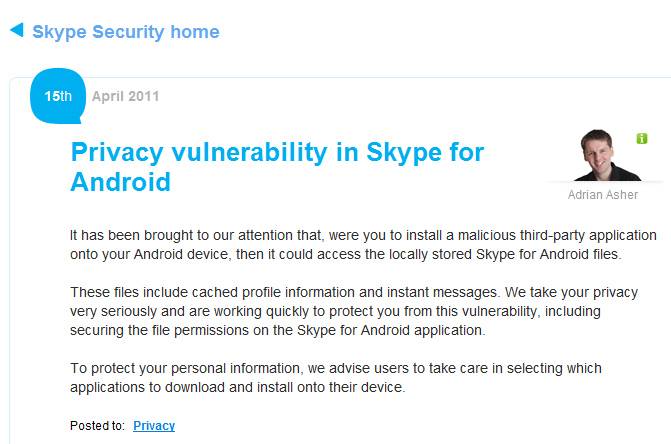The height and width of the screenshot is (444, 671).
Task: Click the phrase 'We take your privacy'
Action: click(571, 292)
